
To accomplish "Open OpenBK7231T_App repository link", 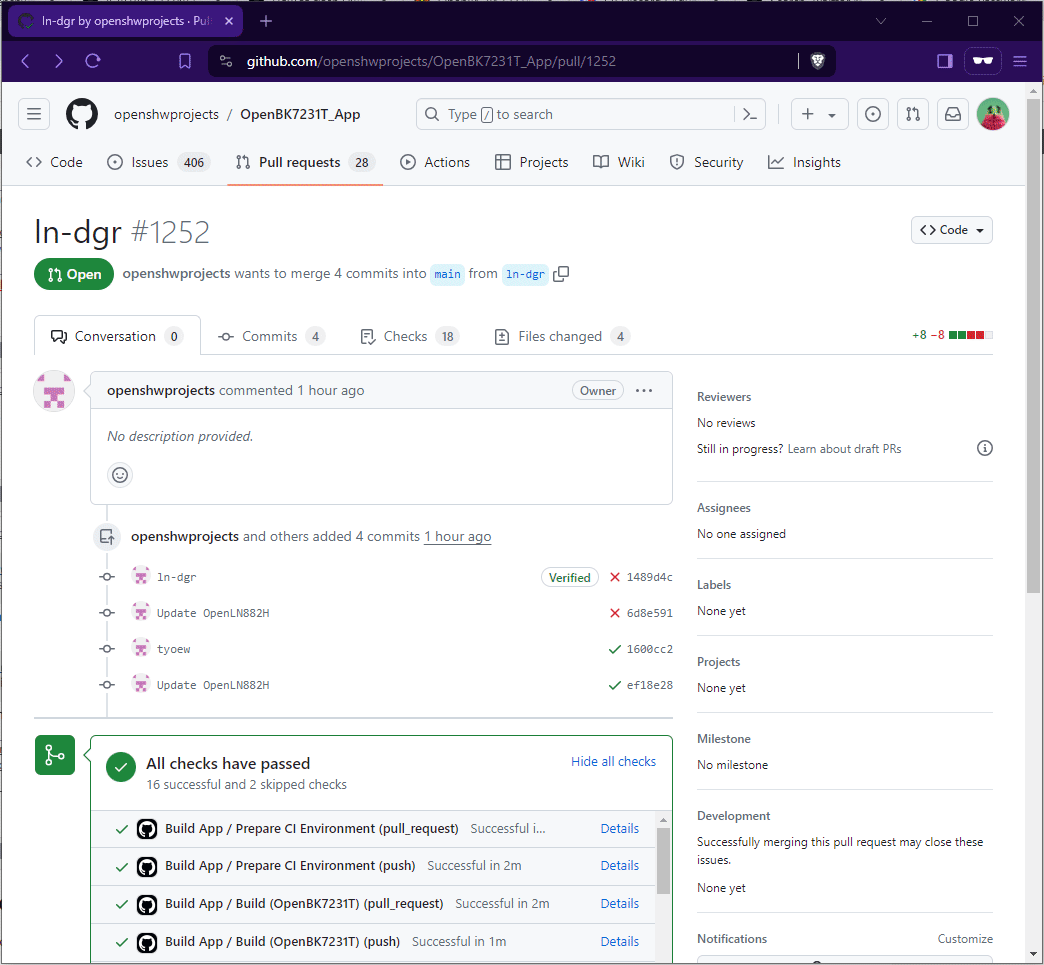I will coord(300,115).
